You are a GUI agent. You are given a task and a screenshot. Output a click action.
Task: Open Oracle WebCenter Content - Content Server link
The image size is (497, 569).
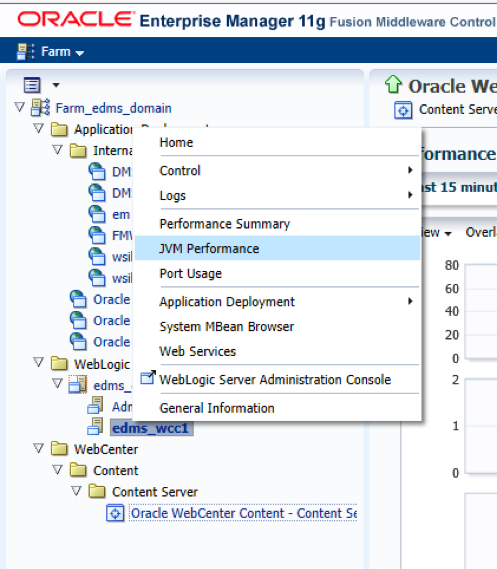pos(243,513)
